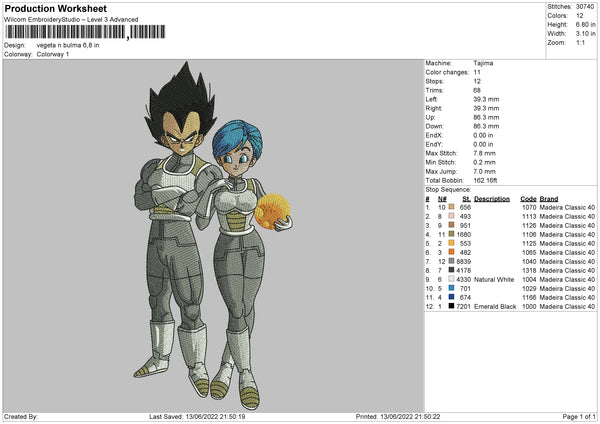
Task: Click the 'Min Stitch' value 0.2 mm
Action: point(484,162)
